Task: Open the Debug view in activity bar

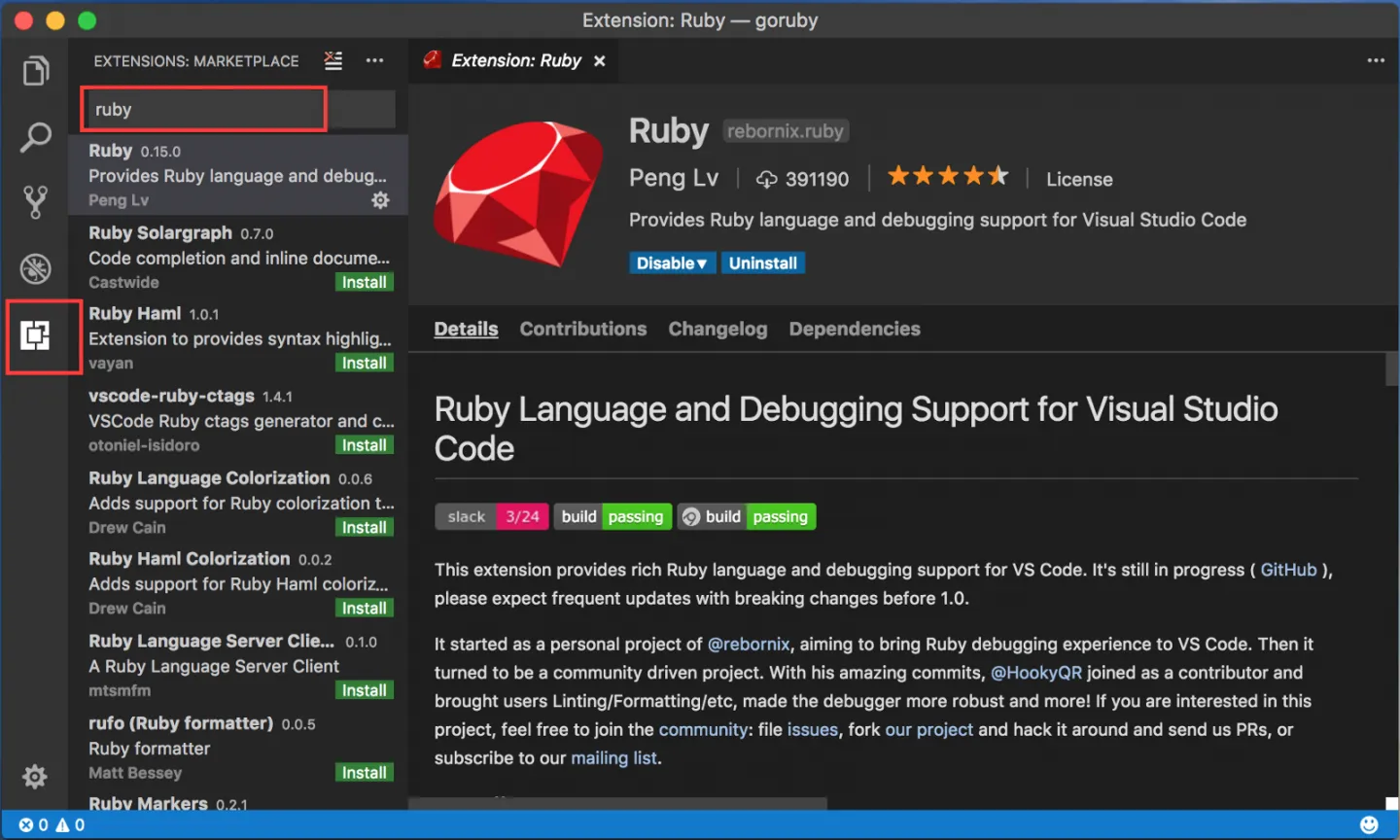Action: [x=36, y=268]
